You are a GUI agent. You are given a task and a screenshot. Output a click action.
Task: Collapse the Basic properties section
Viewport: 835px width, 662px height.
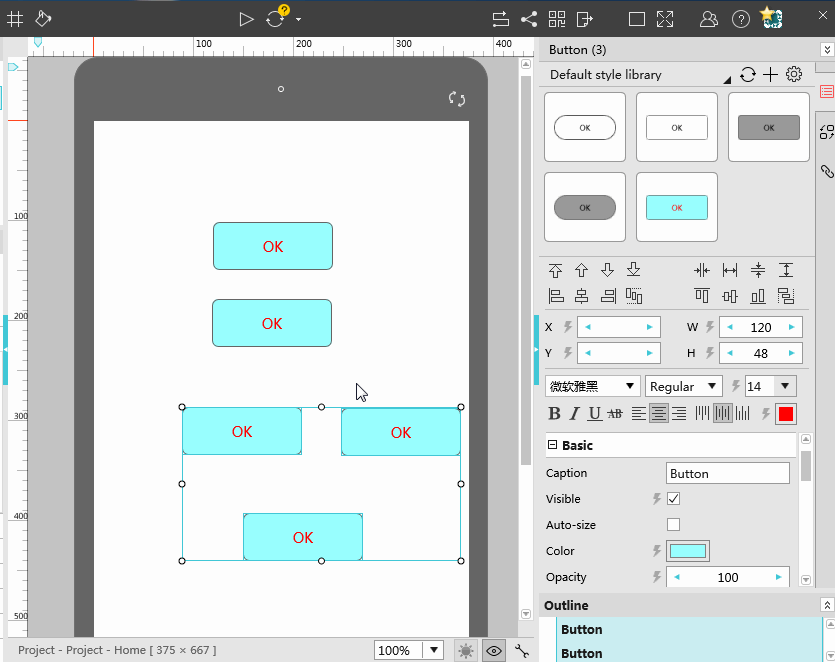552,445
